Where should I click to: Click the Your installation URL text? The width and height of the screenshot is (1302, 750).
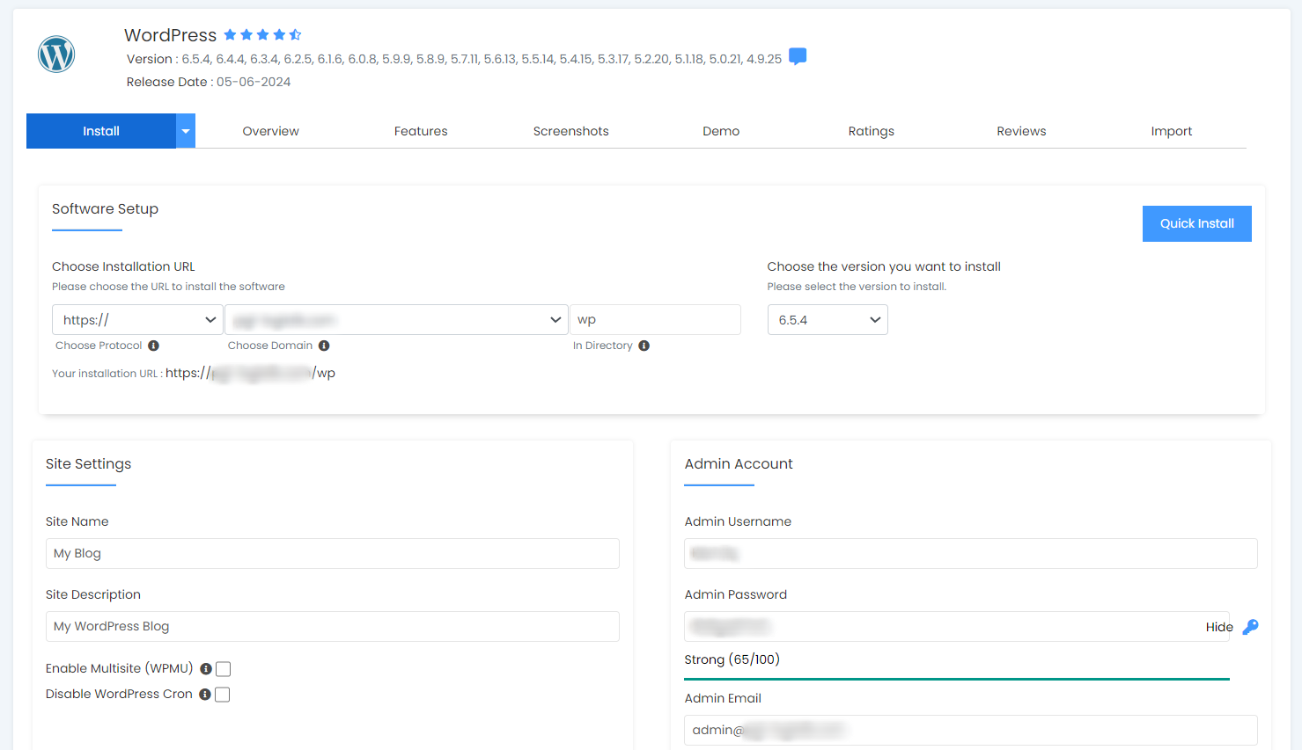point(194,373)
